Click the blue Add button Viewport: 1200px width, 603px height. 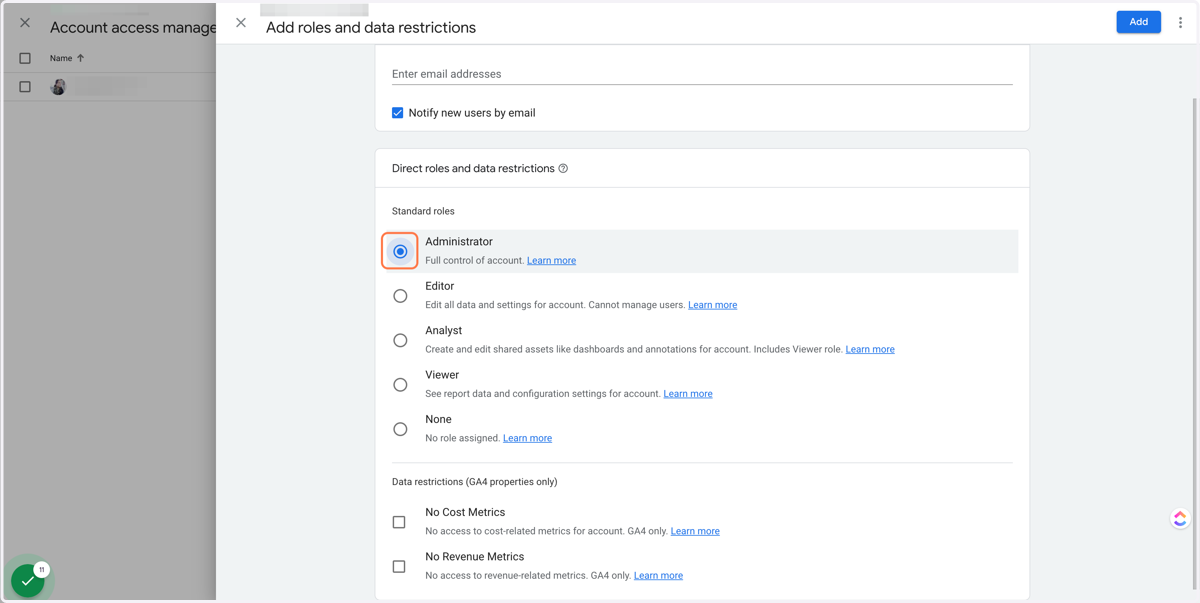(1138, 22)
